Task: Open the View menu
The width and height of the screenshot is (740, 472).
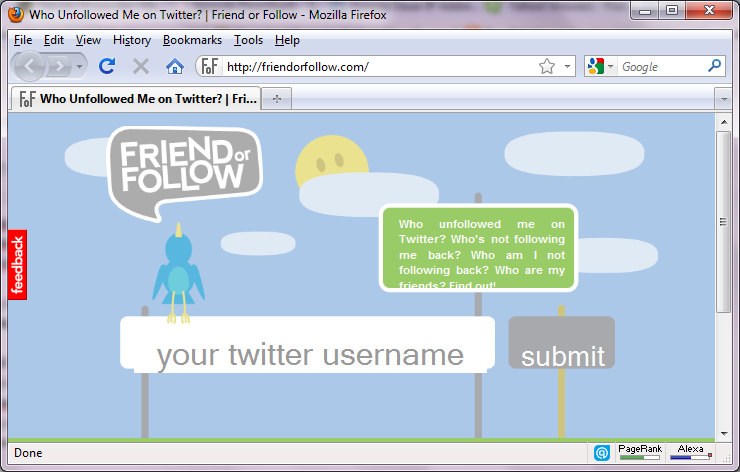Action: tap(88, 40)
